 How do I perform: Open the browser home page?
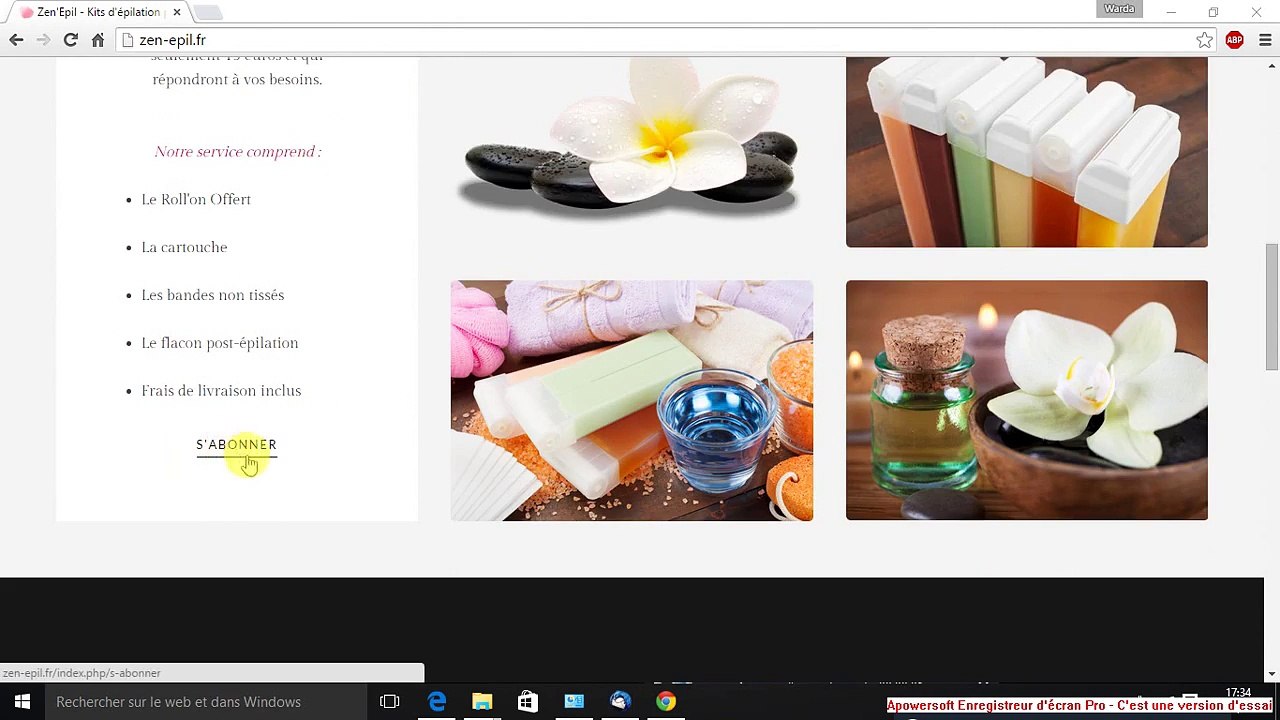(x=98, y=40)
